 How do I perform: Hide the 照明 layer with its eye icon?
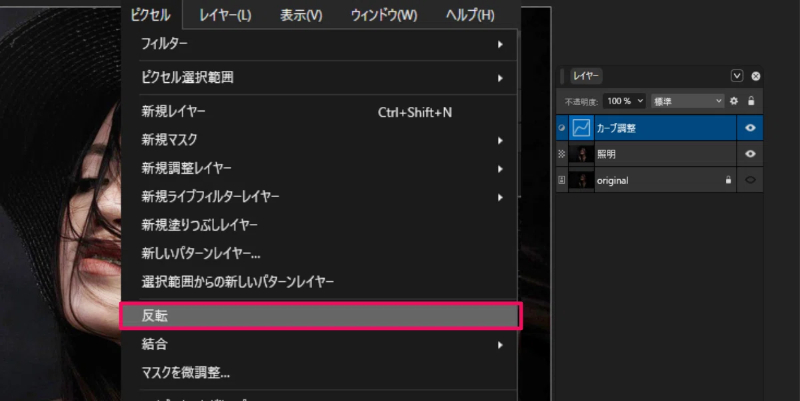click(750, 154)
